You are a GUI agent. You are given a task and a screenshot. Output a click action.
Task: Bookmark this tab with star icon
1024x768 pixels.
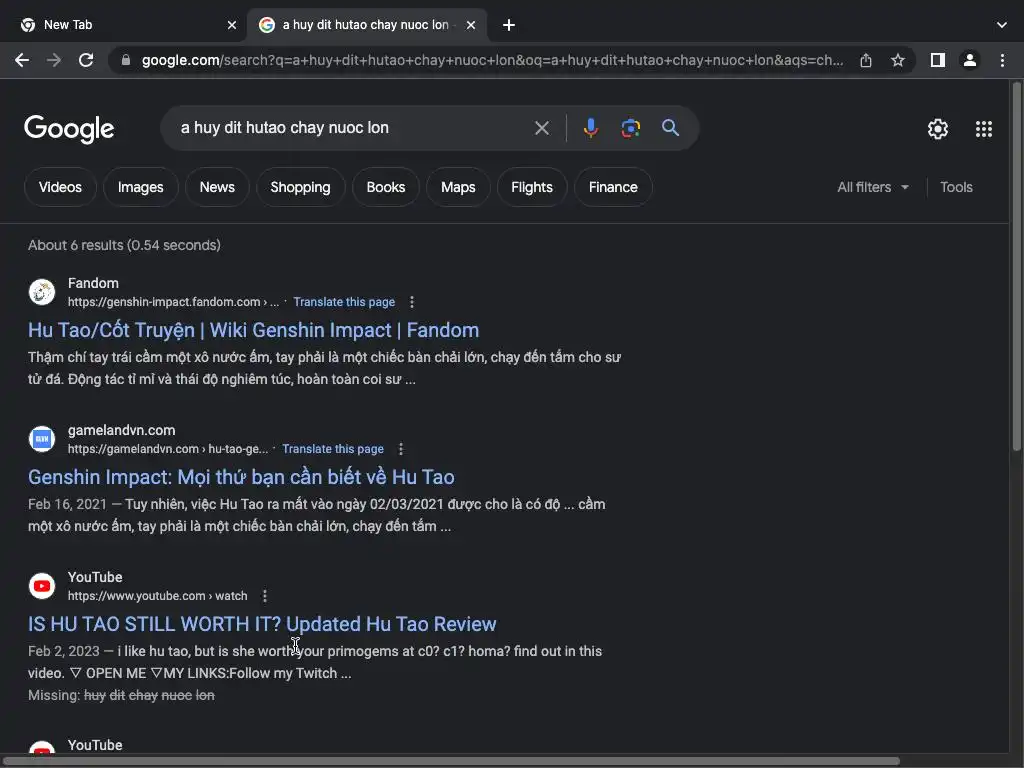[898, 60]
